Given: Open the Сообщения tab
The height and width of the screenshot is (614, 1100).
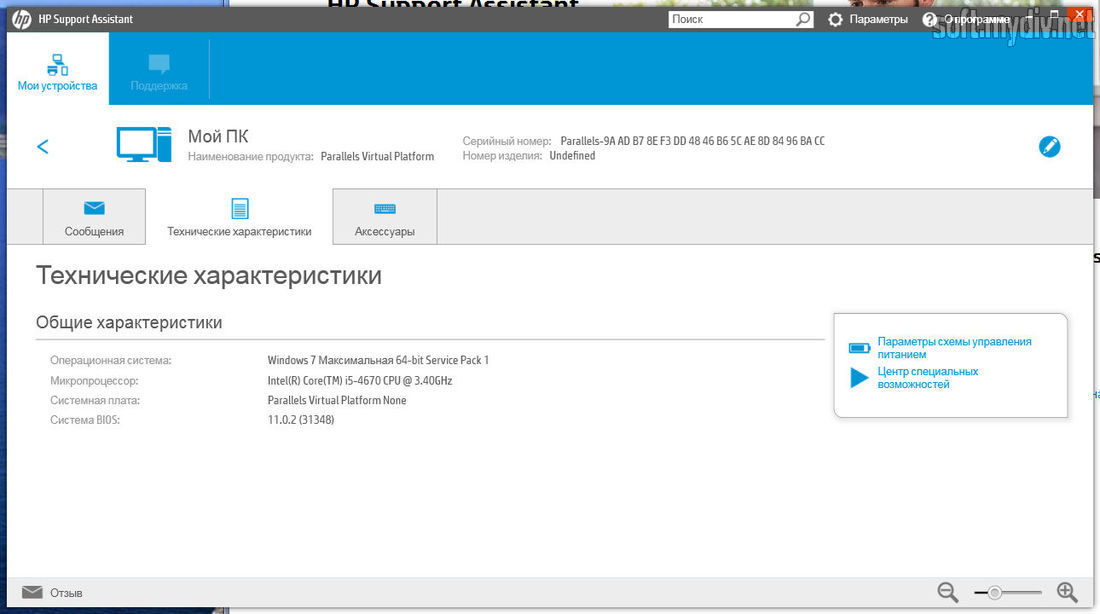Looking at the screenshot, I should click(94, 217).
